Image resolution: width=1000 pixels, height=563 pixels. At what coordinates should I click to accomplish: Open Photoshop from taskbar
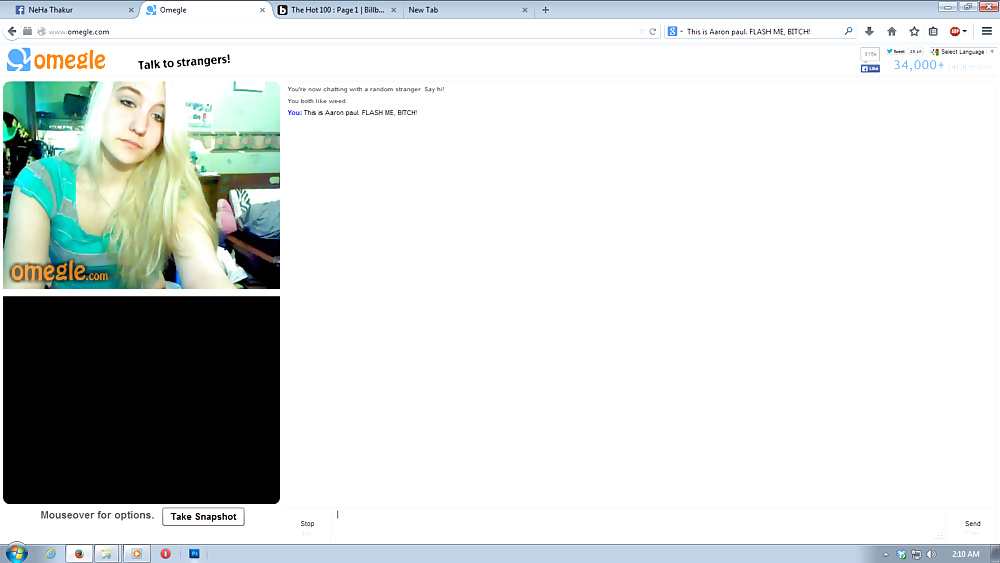194,553
